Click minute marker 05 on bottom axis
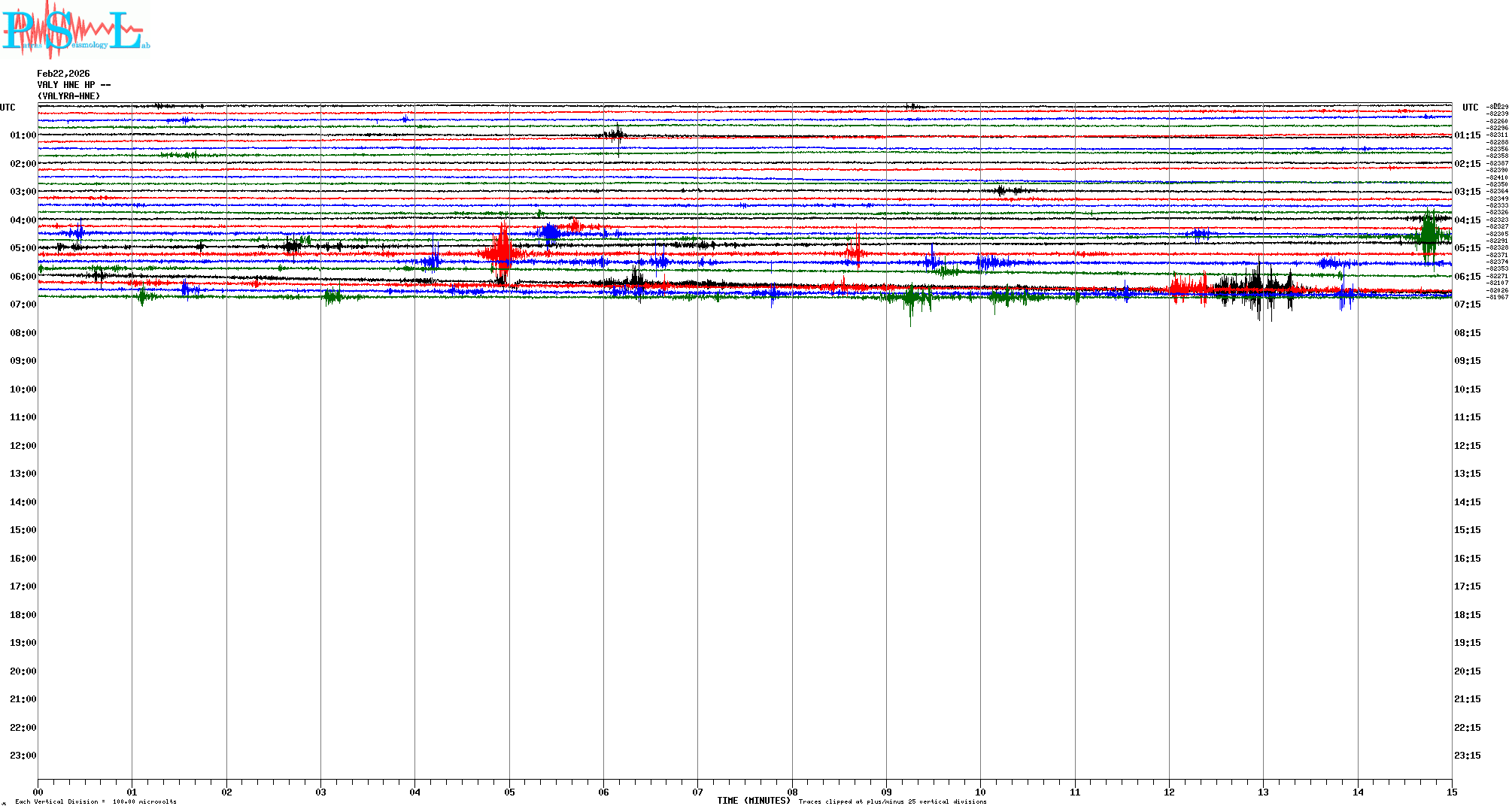Viewport: 1512px width, 812px height. [509, 792]
